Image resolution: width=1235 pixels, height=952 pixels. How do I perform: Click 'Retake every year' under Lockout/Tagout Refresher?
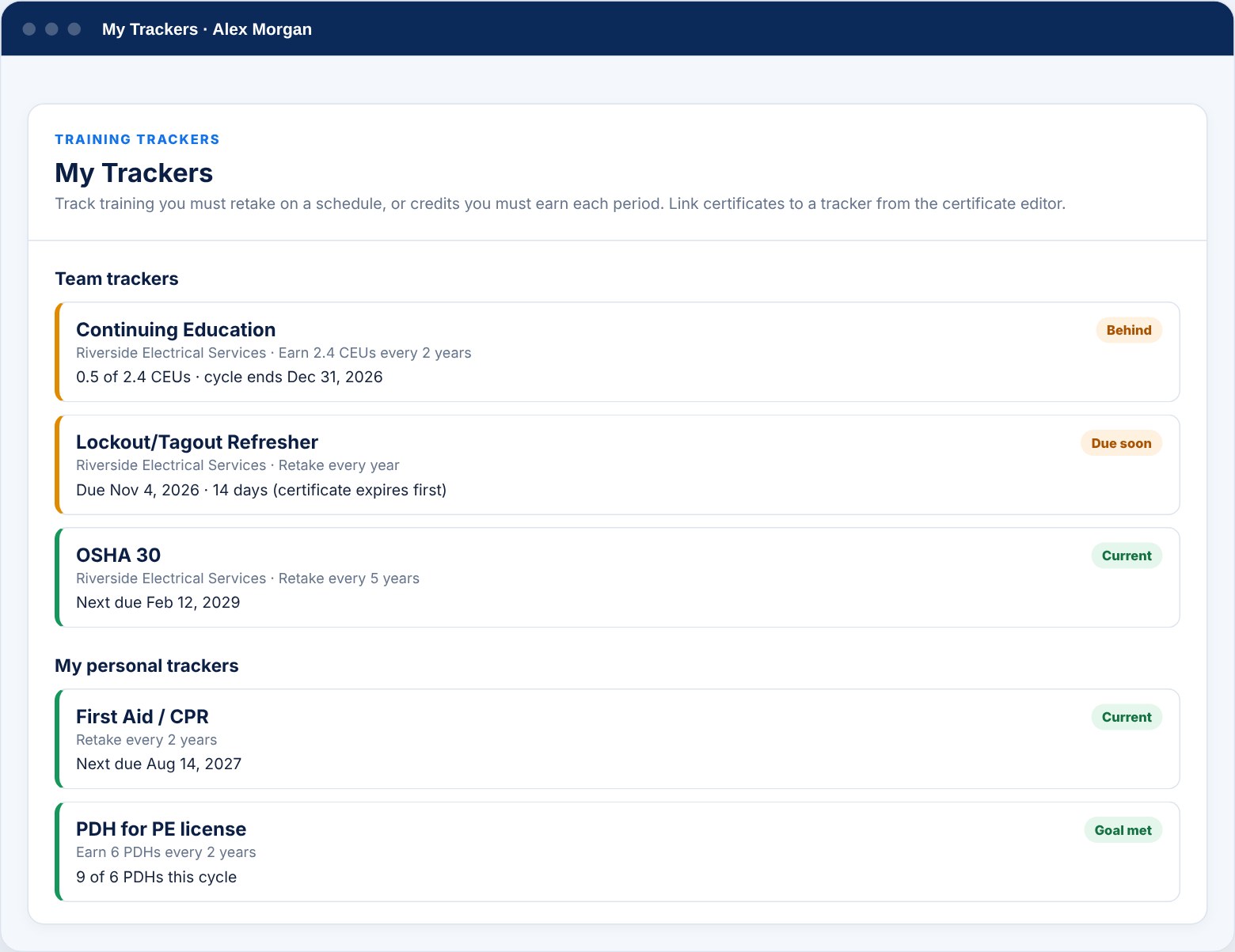pyautogui.click(x=339, y=465)
